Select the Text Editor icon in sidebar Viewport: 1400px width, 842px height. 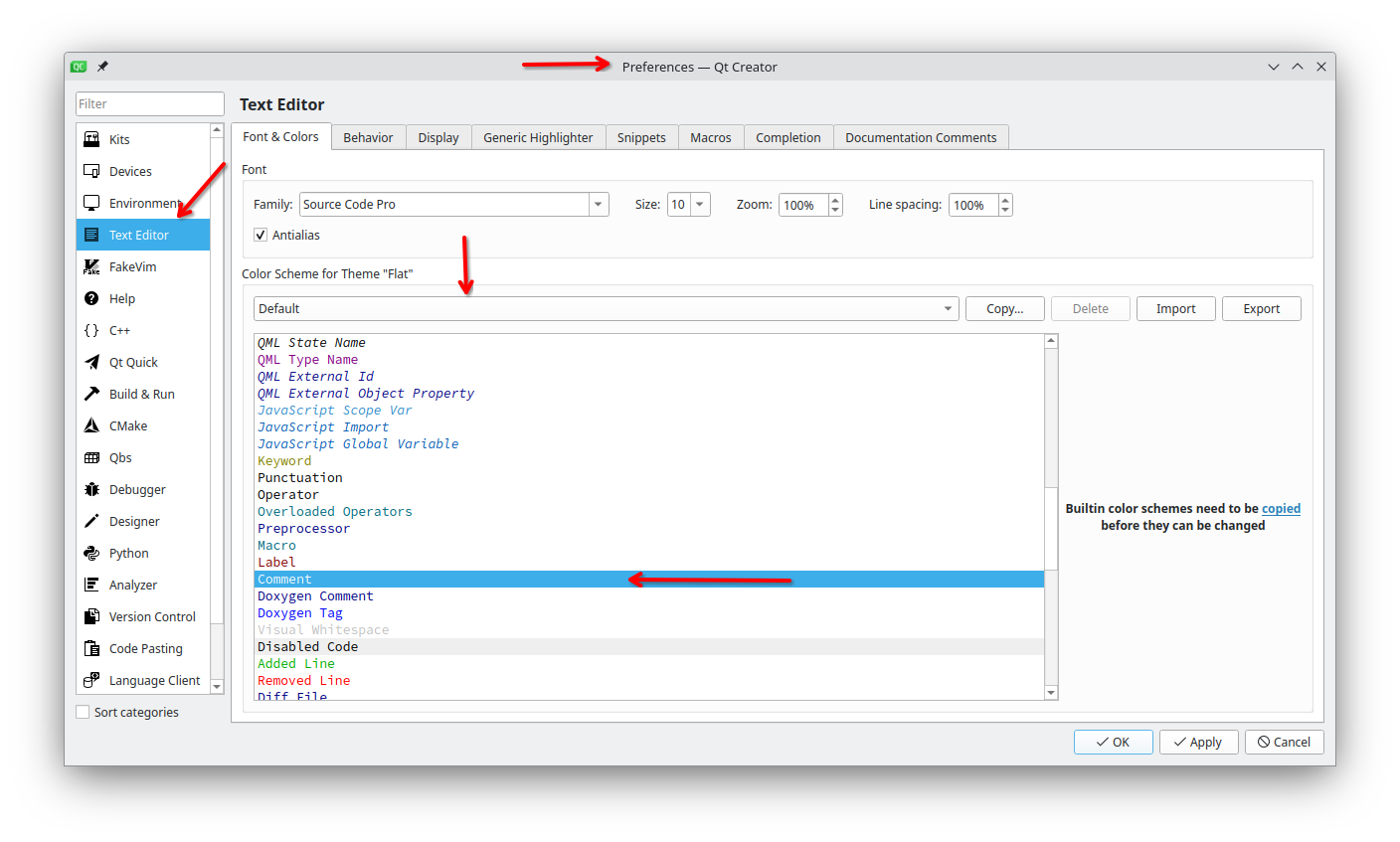pos(91,235)
